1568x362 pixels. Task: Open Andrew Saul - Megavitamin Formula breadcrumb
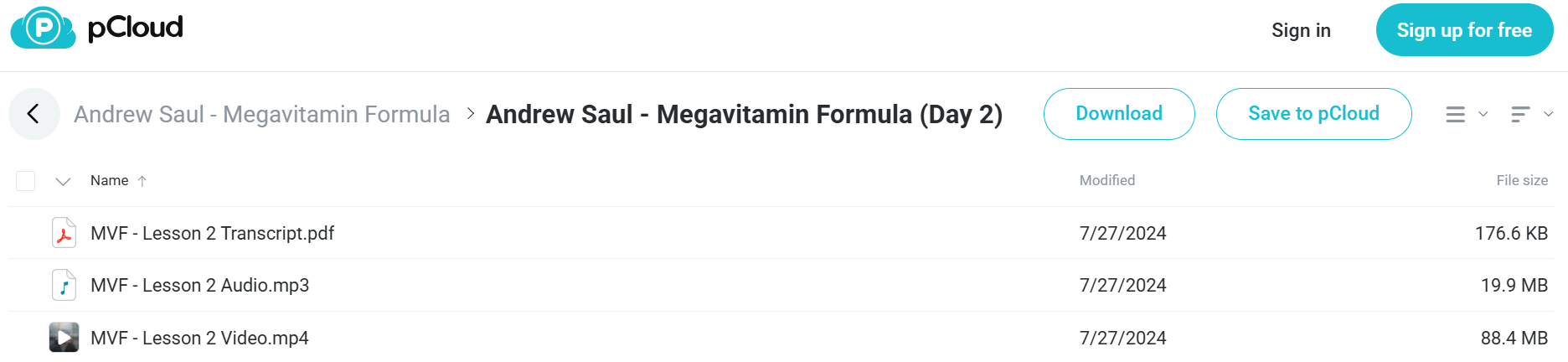pyautogui.click(x=262, y=114)
